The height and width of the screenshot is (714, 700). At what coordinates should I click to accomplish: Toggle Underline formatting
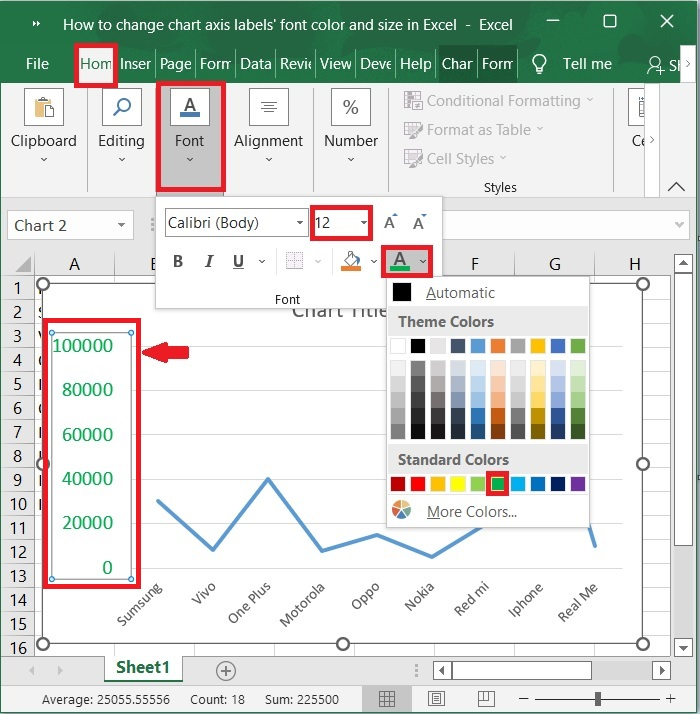click(238, 262)
